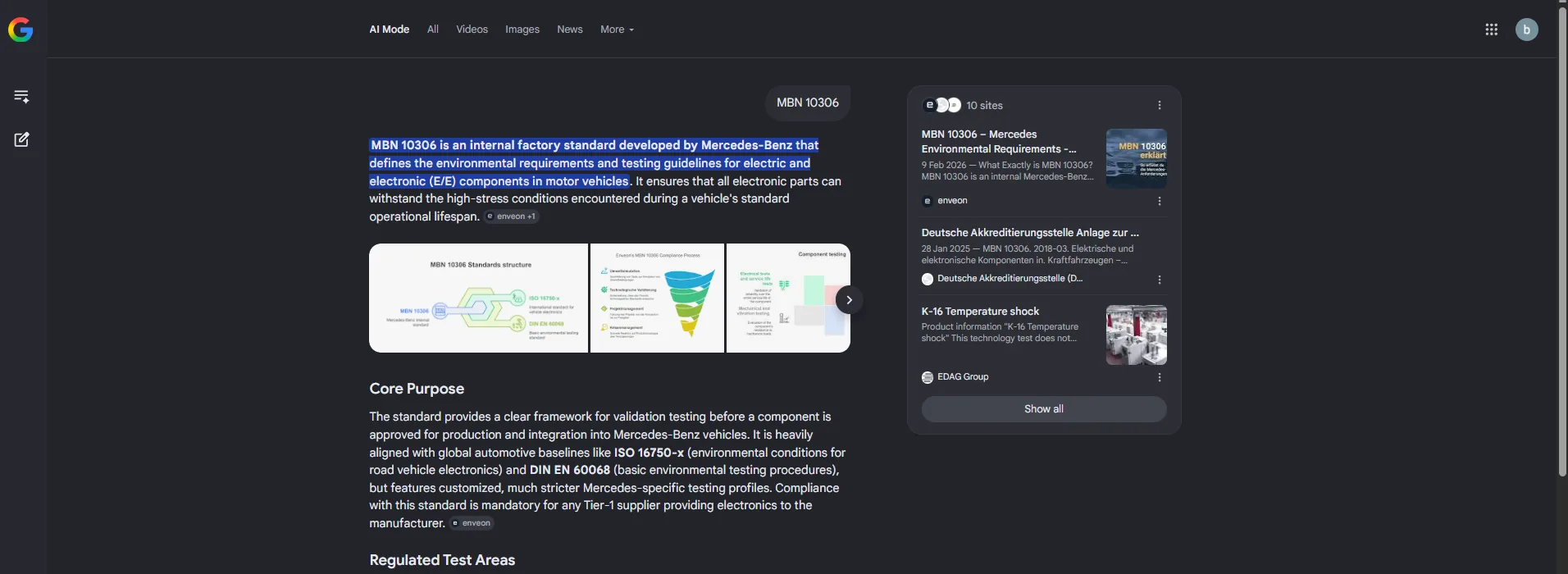The image size is (1568, 574).
Task: Click the 10 sites label
Action: [x=984, y=106]
